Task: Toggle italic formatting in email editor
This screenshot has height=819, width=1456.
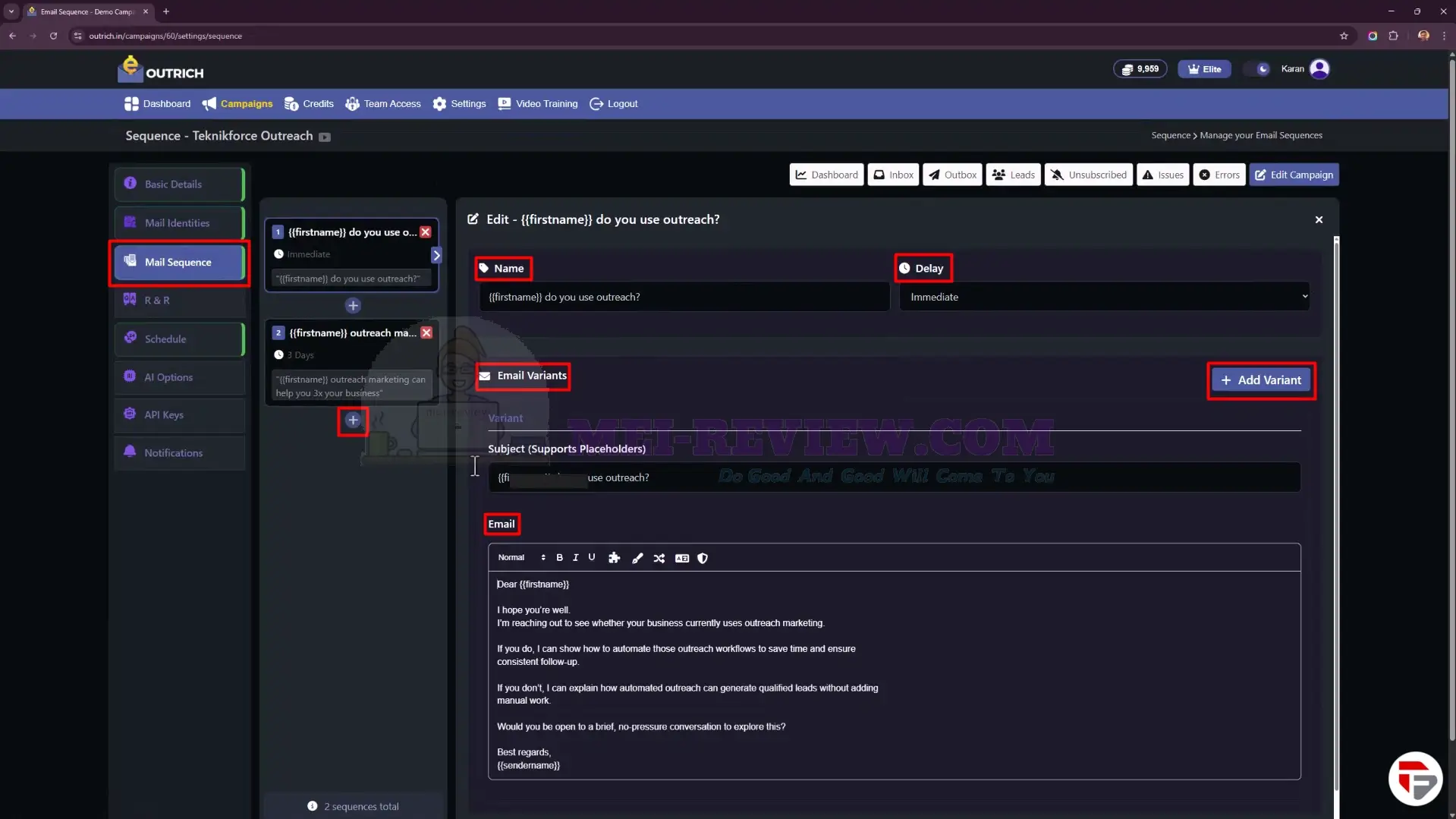Action: pos(575,558)
